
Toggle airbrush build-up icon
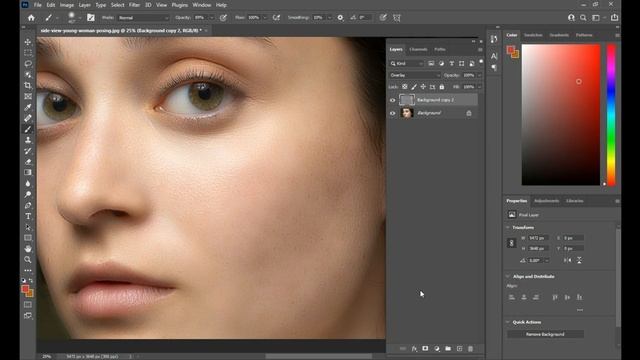[276, 18]
